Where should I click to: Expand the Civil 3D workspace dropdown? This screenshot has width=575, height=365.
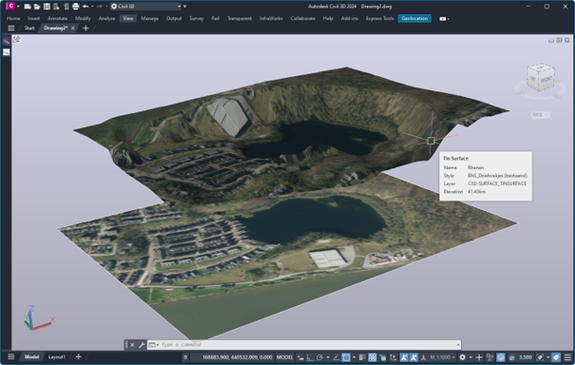pyautogui.click(x=179, y=6)
